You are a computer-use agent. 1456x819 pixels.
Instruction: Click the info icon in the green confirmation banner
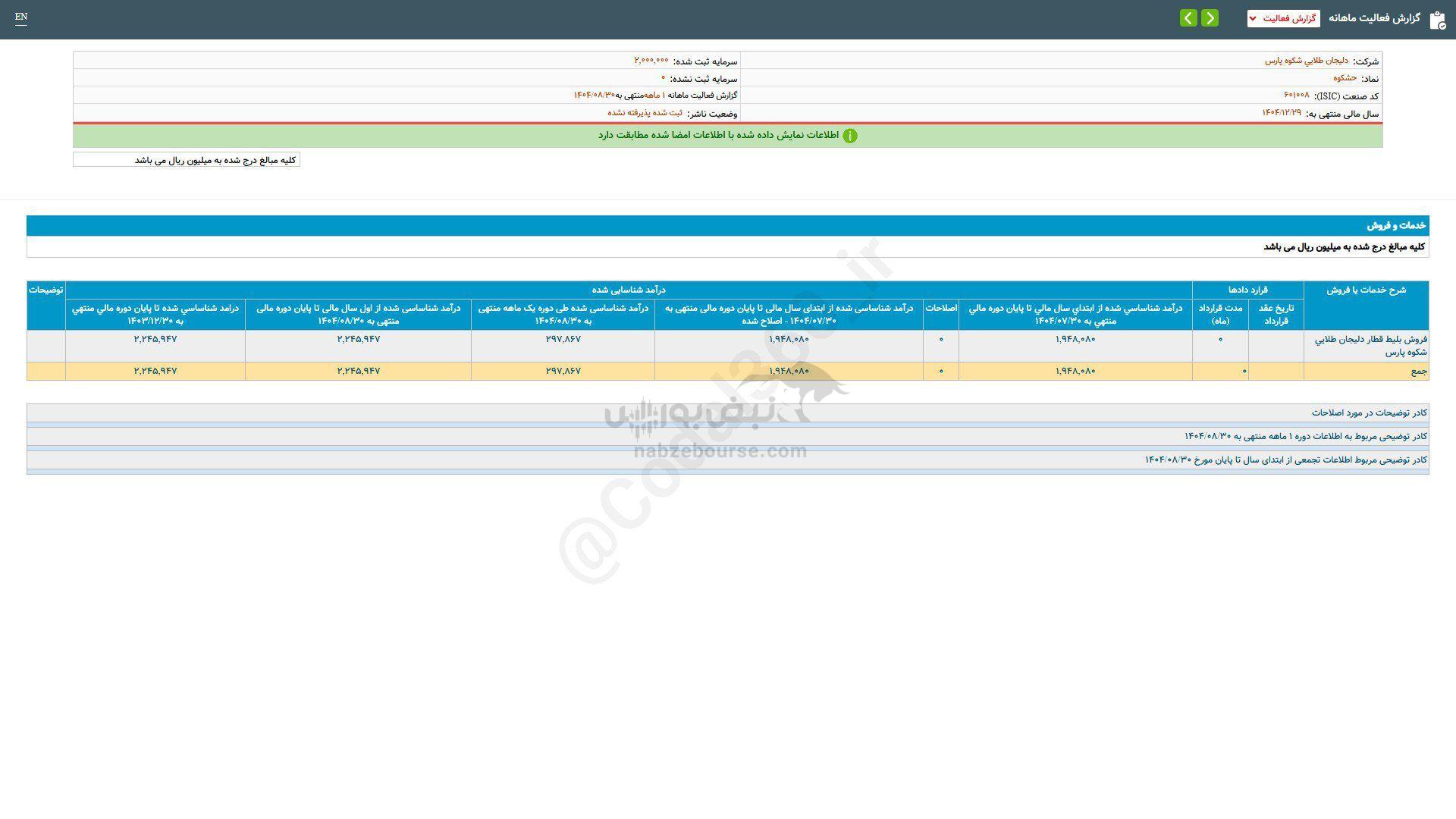(x=852, y=136)
